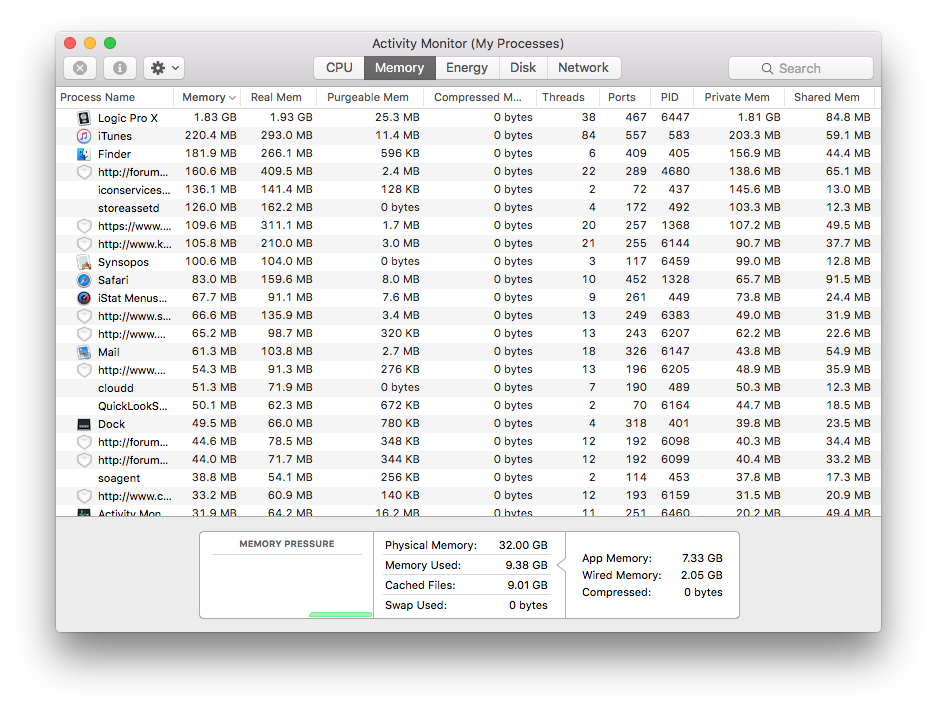Click the Compressed 0 bytes summary value
The width and height of the screenshot is (937, 712).
(703, 592)
